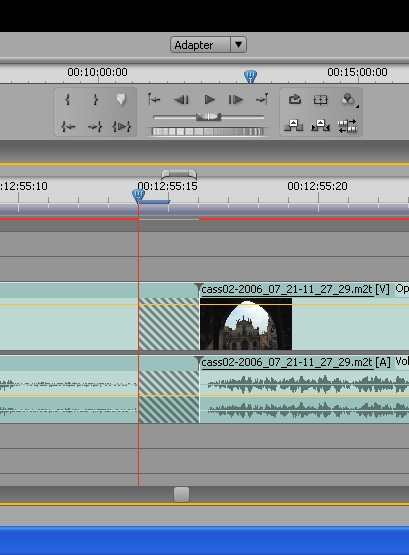Go to Out point in program monitor
The image size is (409, 555).
pyautogui.click(x=95, y=126)
